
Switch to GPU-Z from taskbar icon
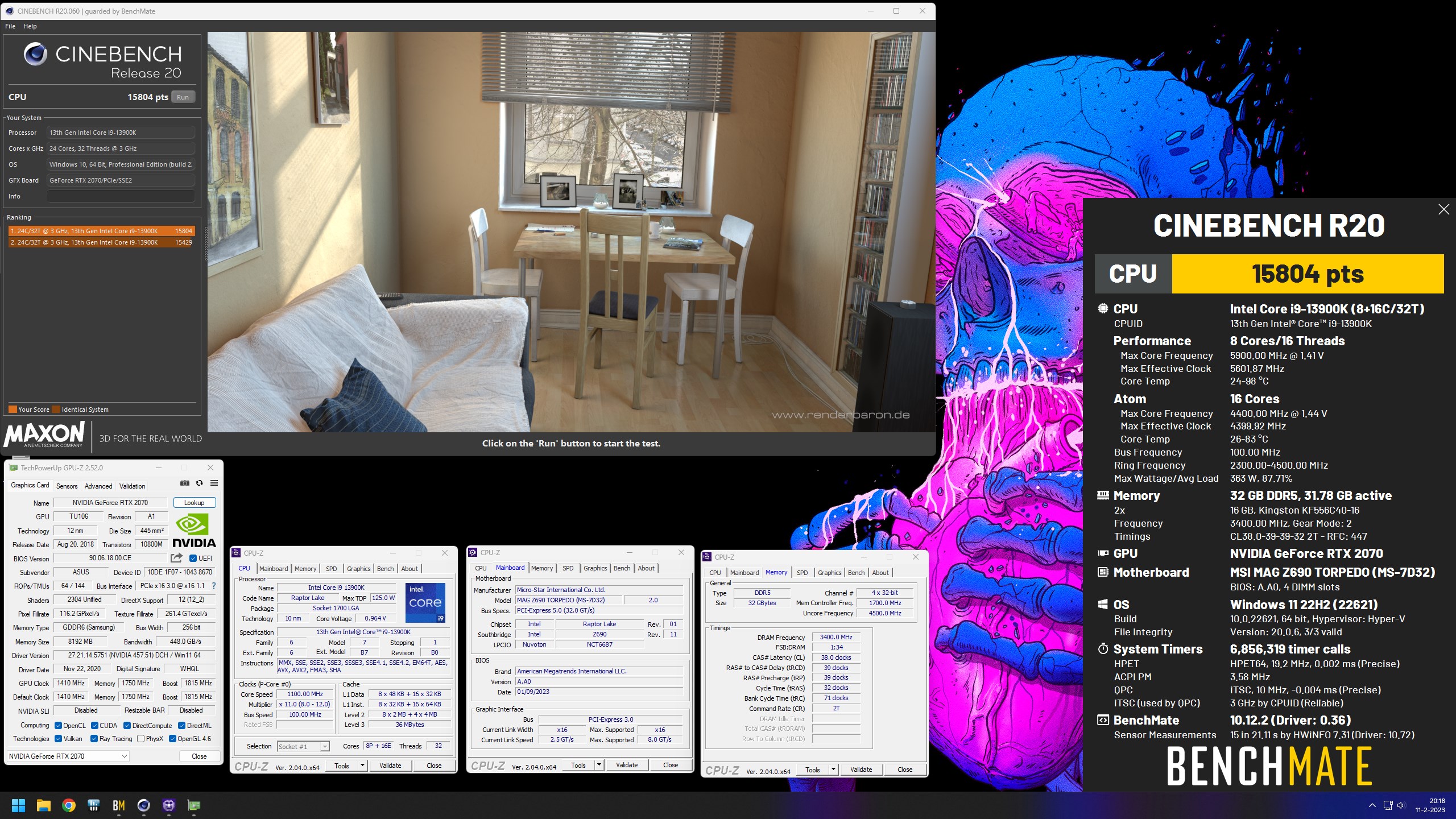[x=194, y=805]
